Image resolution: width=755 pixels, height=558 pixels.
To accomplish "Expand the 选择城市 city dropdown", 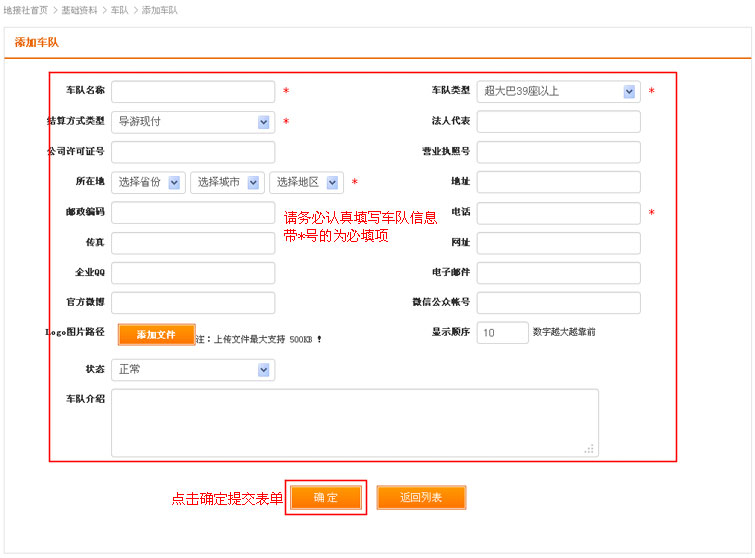I will coord(227,182).
